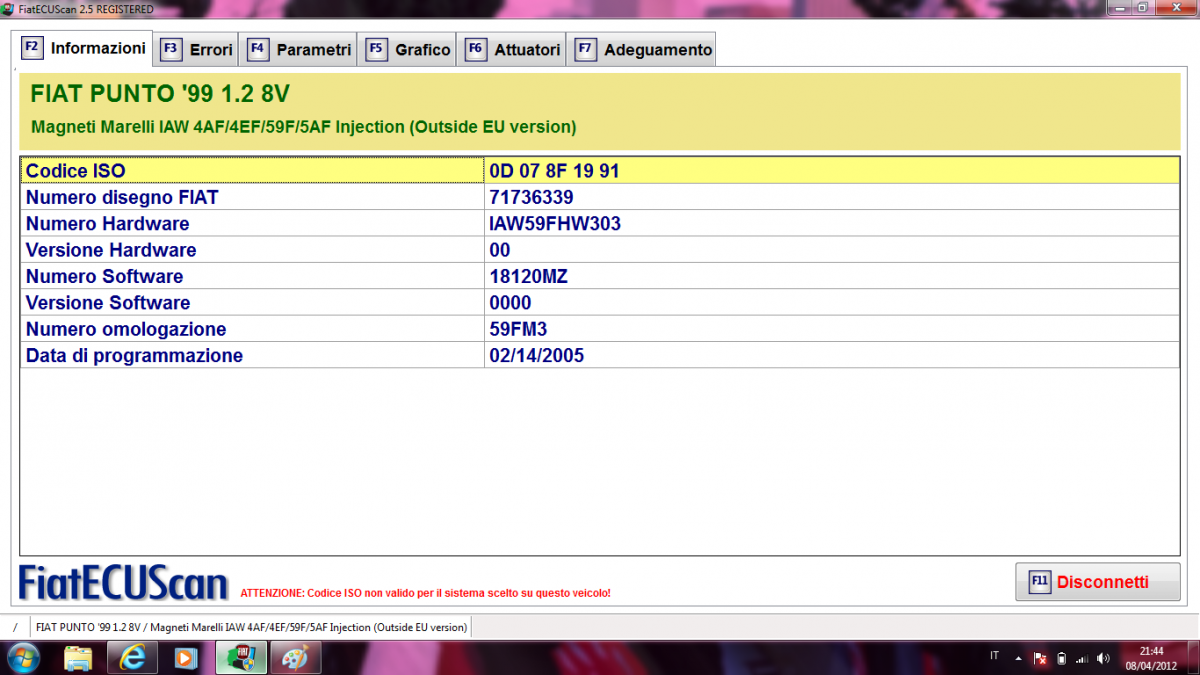Viewport: 1200px width, 675px height.
Task: Click the value 18120MZ
Action: (x=528, y=276)
